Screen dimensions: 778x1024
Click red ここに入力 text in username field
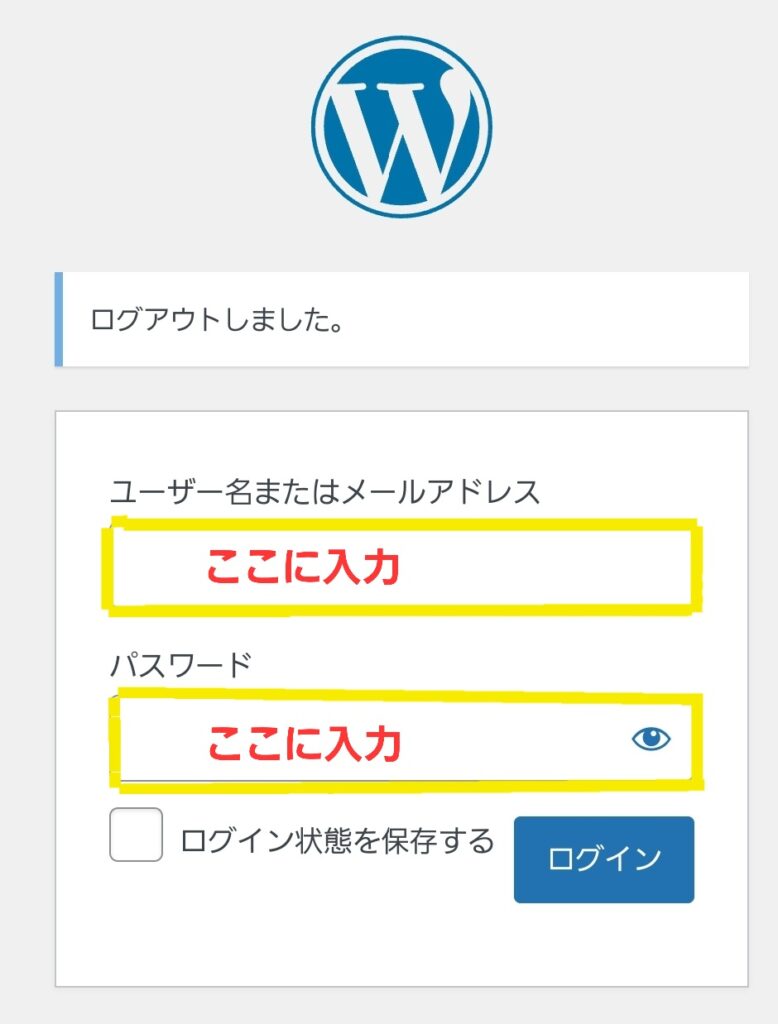303,566
